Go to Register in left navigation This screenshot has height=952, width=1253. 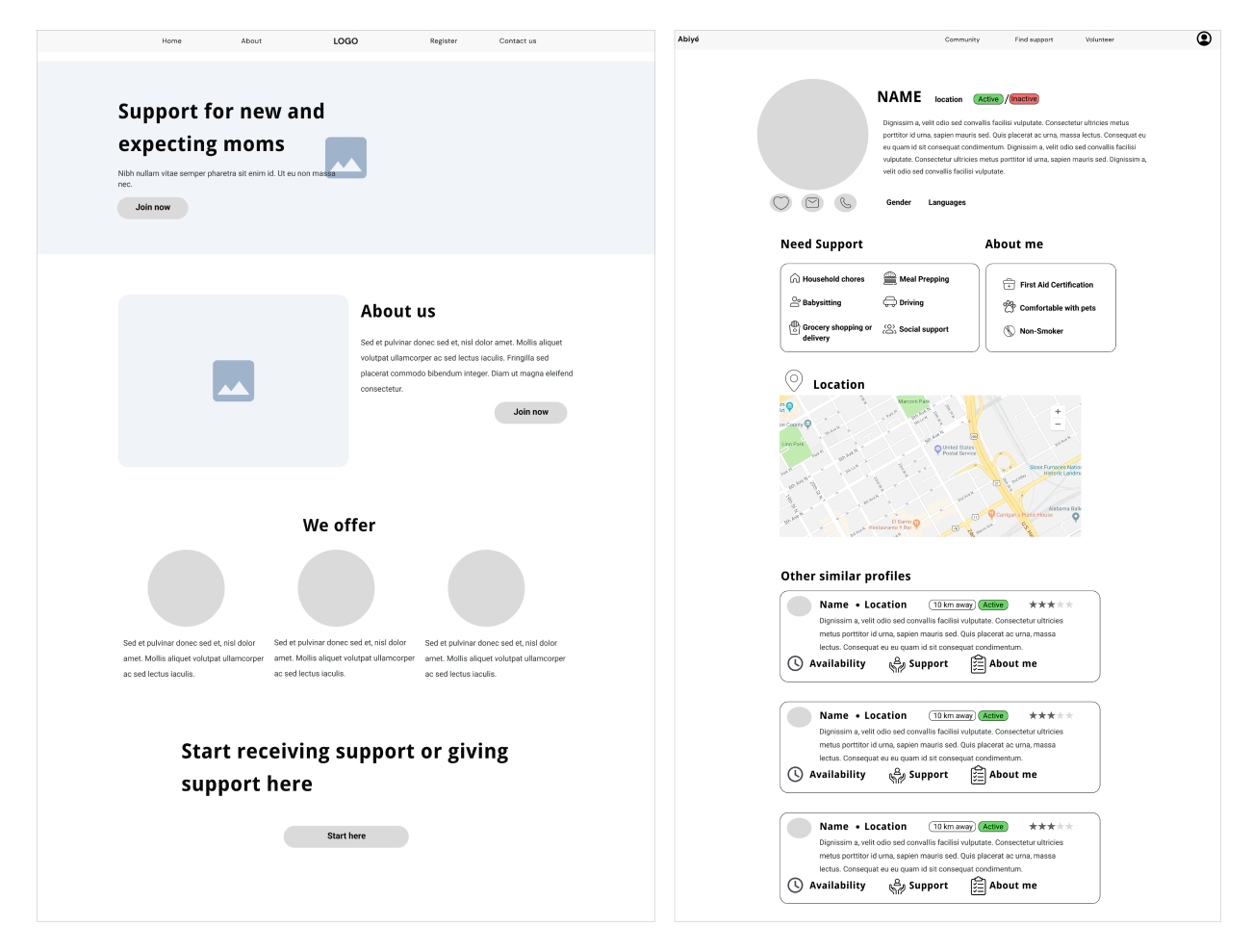tap(444, 41)
